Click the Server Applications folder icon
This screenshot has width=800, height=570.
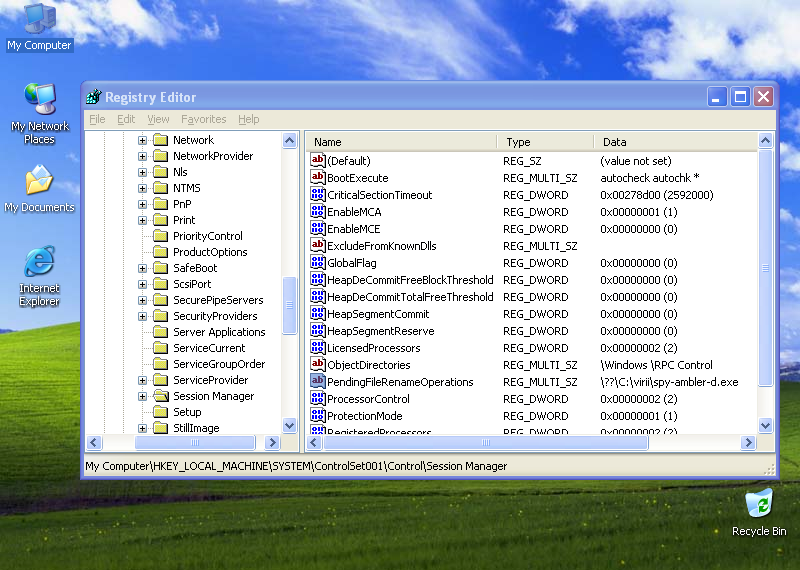pyautogui.click(x=161, y=332)
